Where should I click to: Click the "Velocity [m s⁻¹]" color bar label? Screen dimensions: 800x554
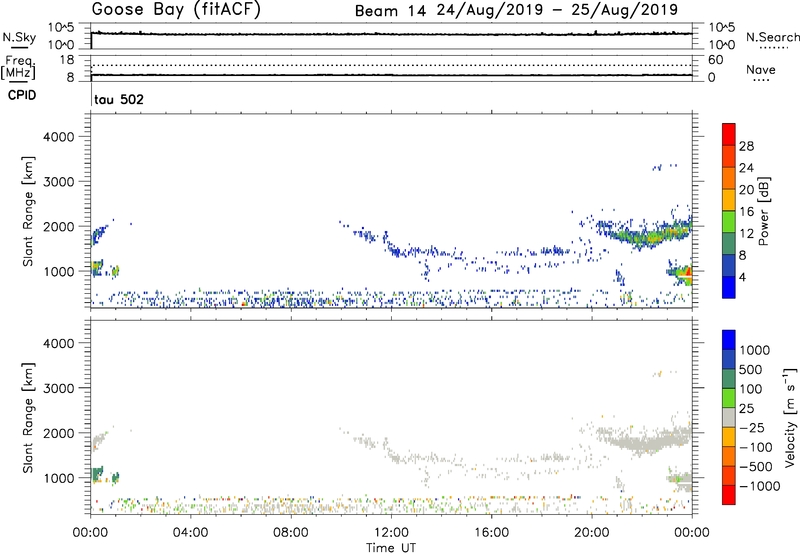790,417
